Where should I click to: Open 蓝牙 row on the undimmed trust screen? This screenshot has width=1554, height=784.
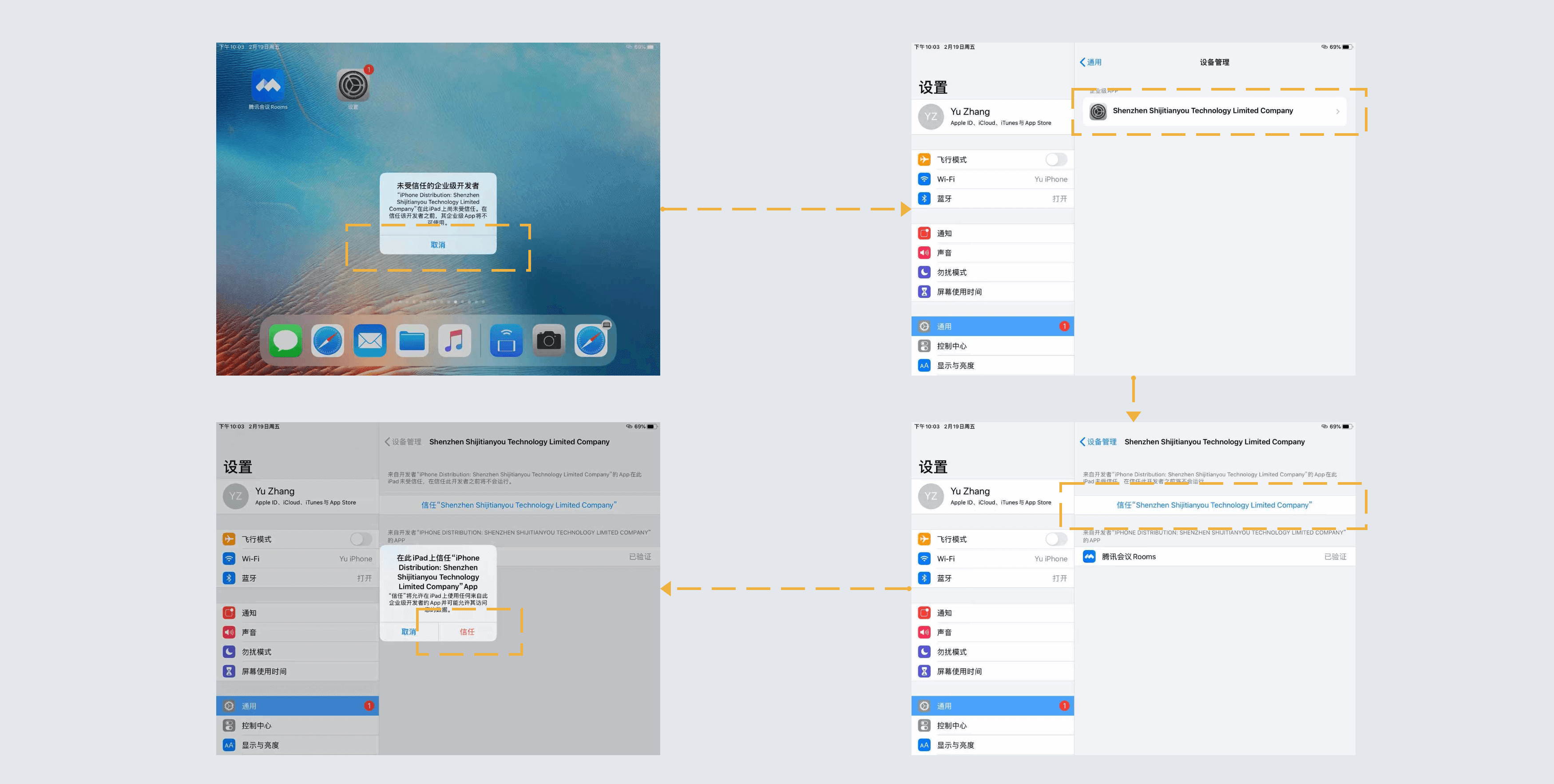(992, 578)
